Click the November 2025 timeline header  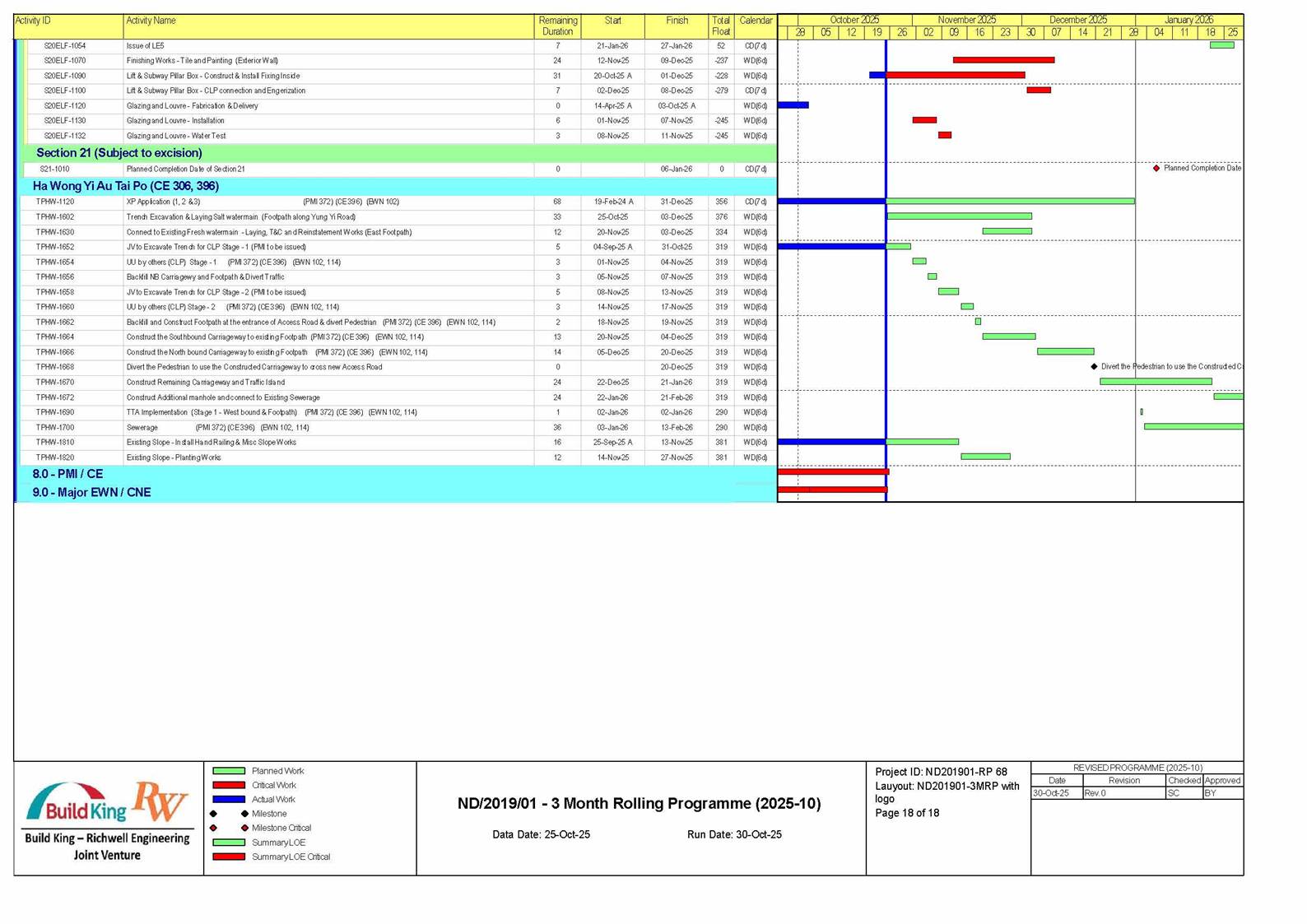click(x=966, y=20)
